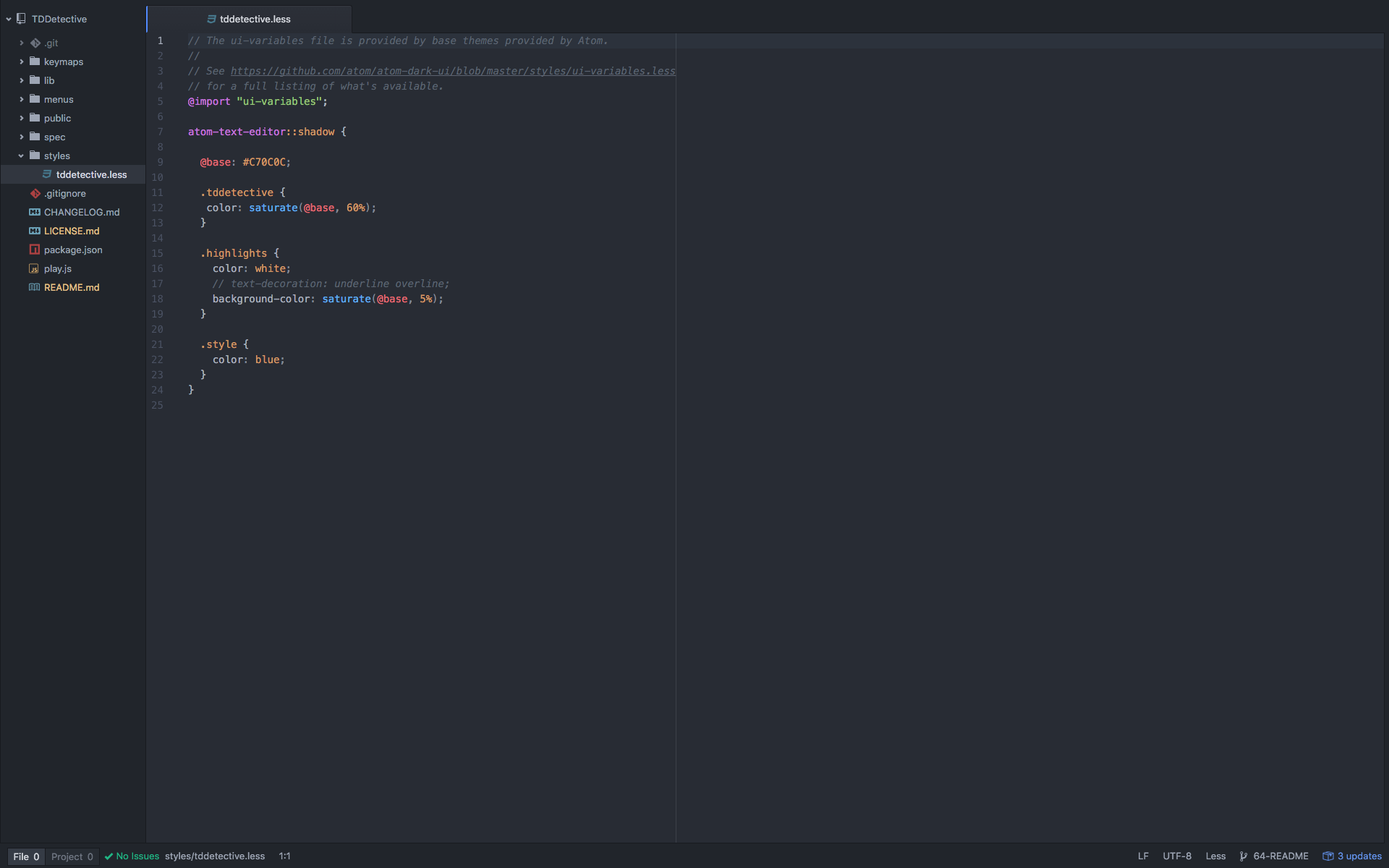The image size is (1389, 868).
Task: Select the File 0 linter tab
Action: 26,856
